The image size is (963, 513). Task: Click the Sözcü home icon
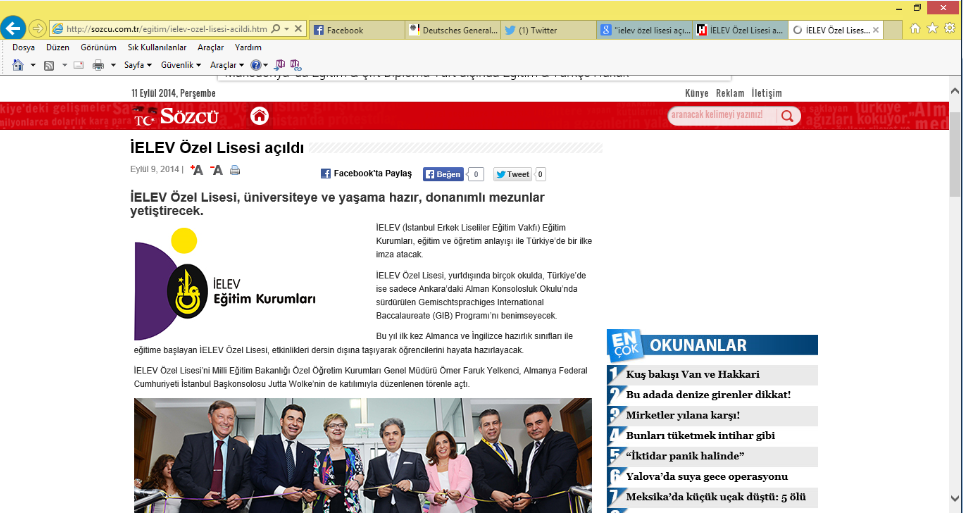click(259, 116)
